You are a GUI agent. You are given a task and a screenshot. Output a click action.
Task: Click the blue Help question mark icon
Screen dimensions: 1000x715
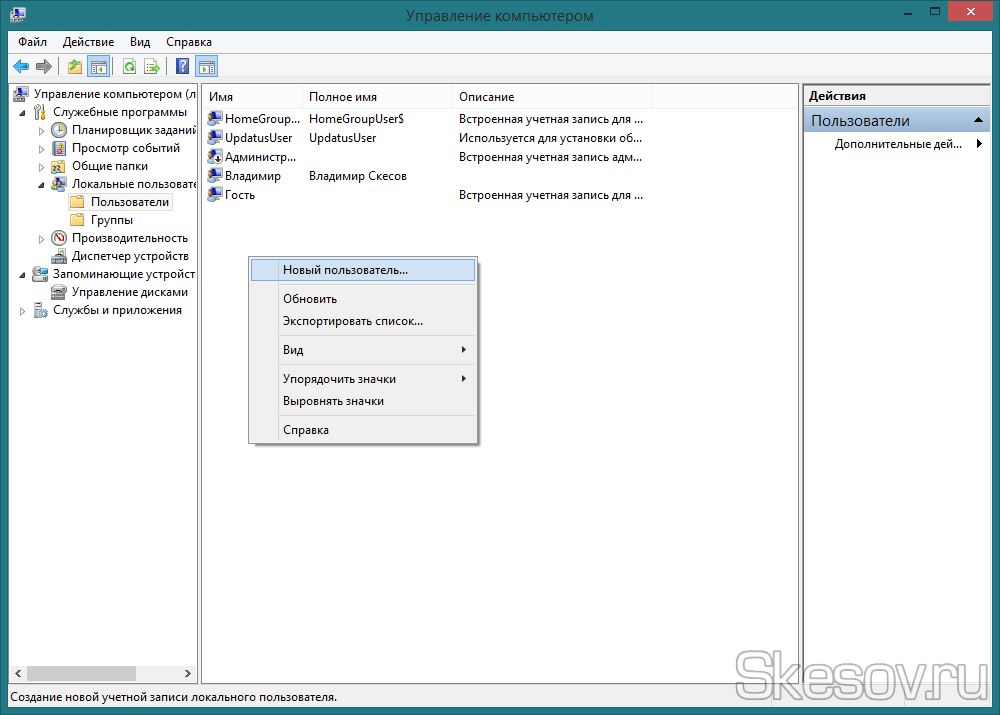coord(182,67)
